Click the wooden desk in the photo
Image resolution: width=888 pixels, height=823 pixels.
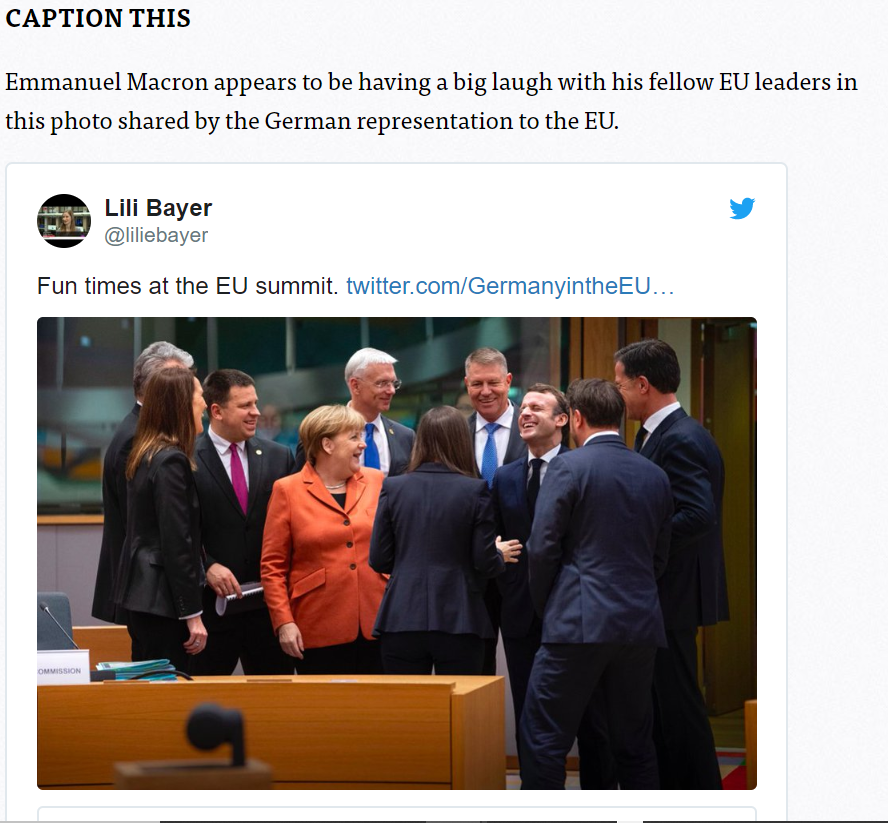coord(271,732)
